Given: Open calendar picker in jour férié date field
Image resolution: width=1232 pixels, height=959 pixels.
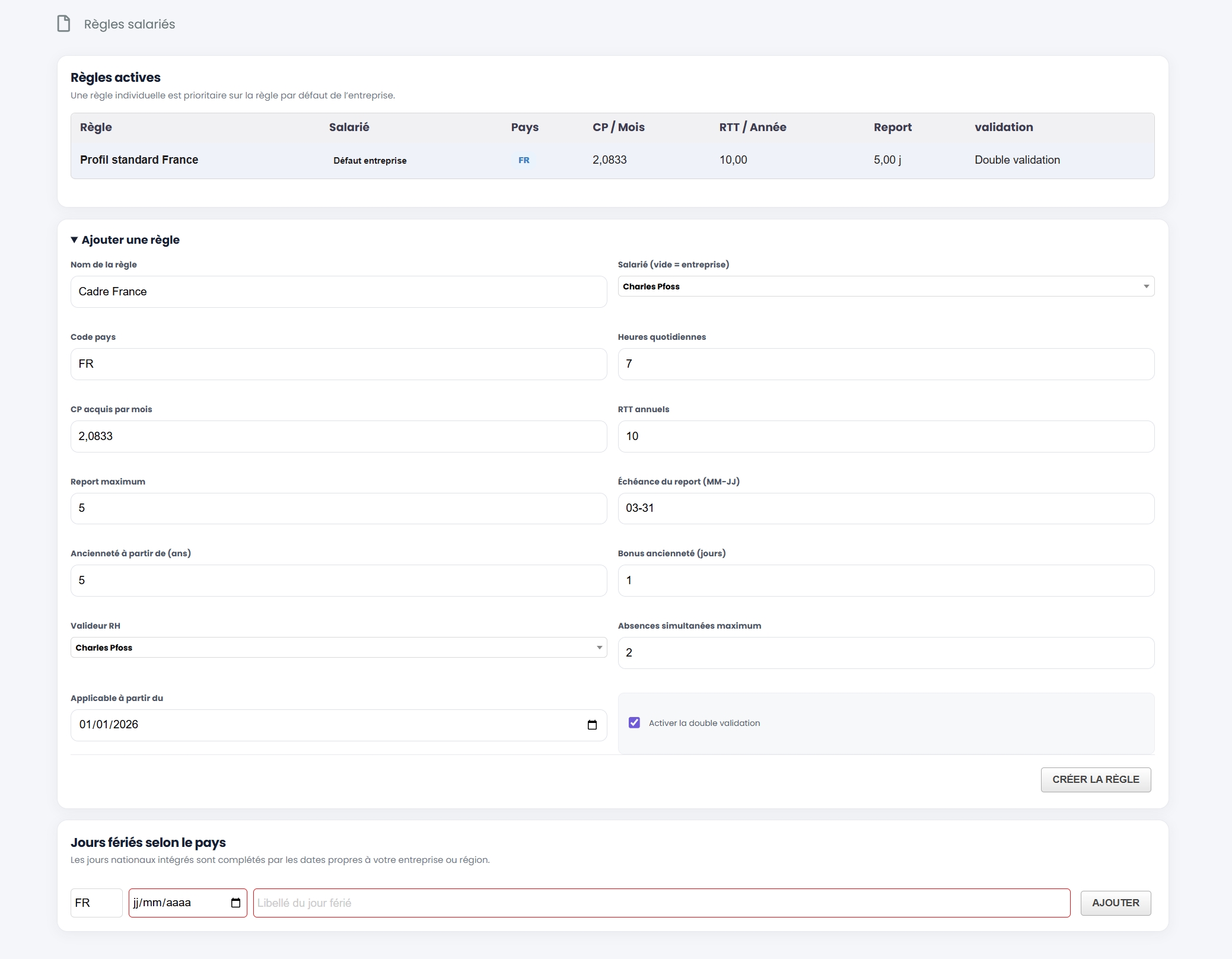Looking at the screenshot, I should pos(235,903).
